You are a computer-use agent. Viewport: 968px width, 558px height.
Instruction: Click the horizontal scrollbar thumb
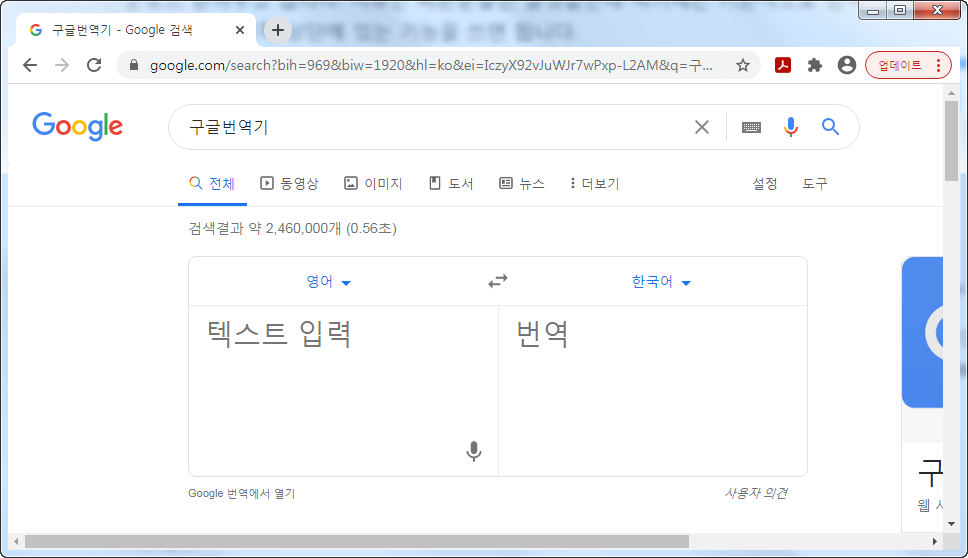coord(356,541)
